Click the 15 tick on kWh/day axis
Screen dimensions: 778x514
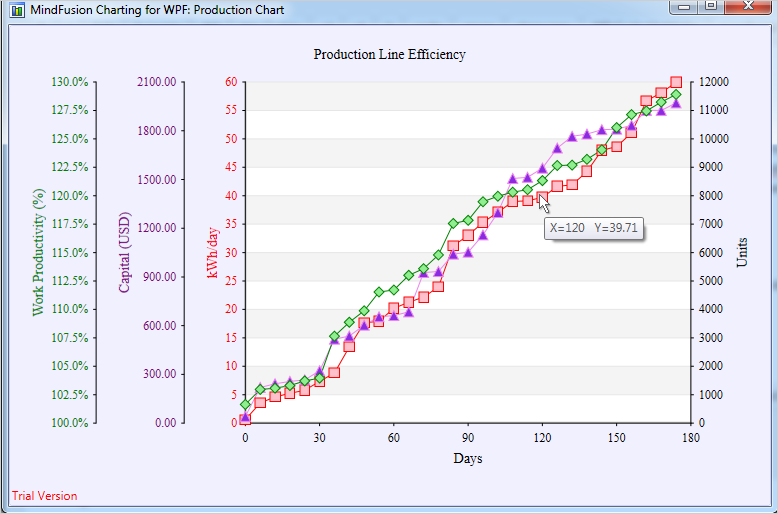[232, 338]
